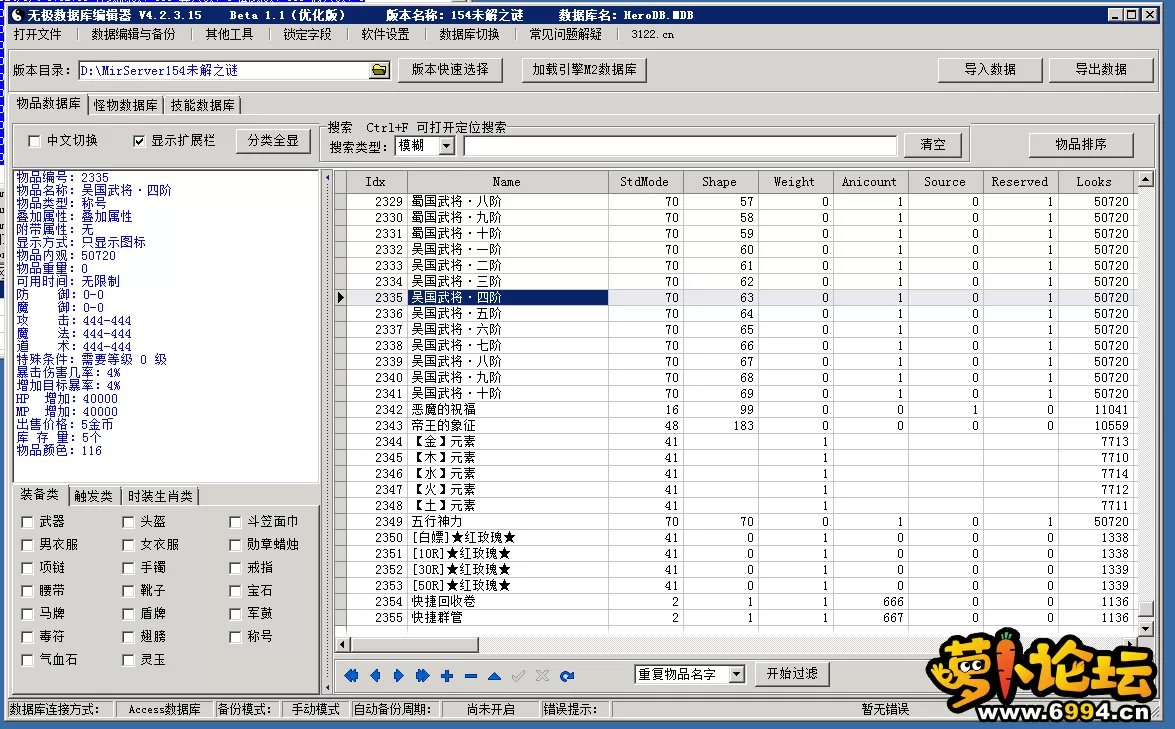The width and height of the screenshot is (1175, 729).
Task: Click the 加载引擎M2数据库 button
Action: (x=585, y=70)
